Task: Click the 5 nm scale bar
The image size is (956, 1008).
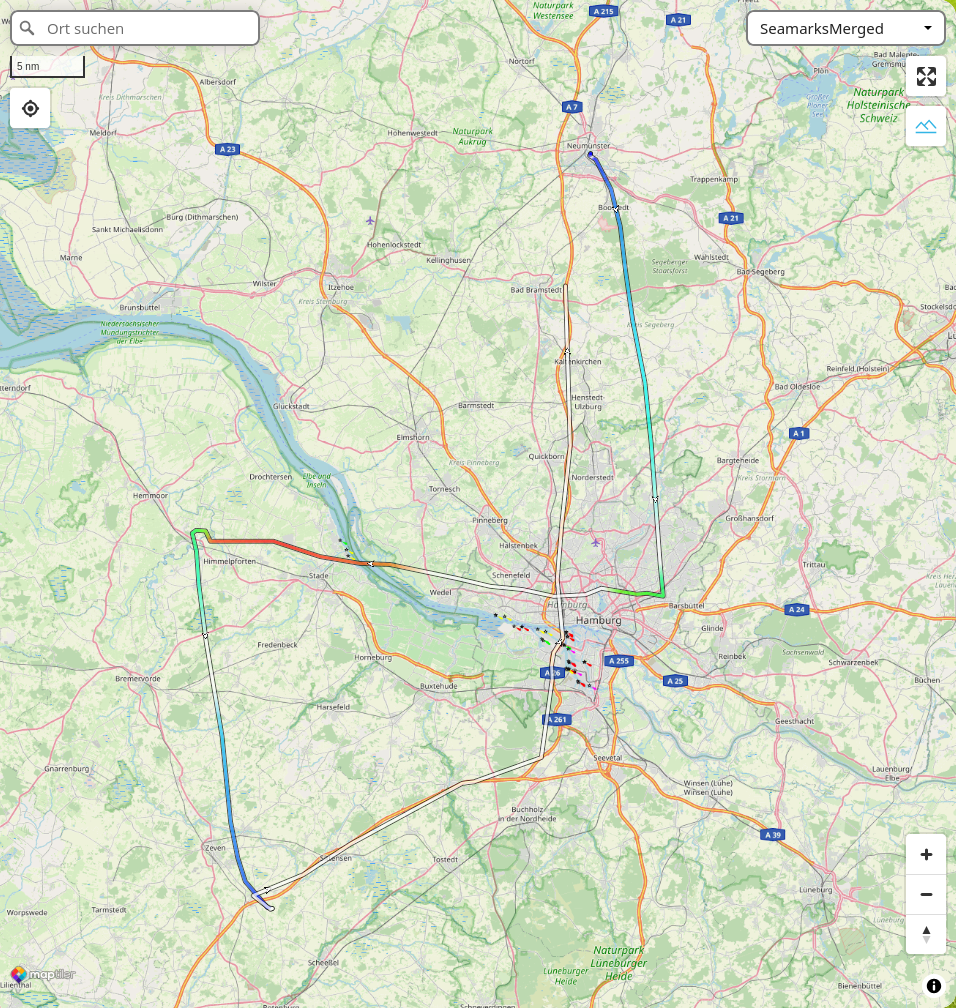Action: click(47, 66)
